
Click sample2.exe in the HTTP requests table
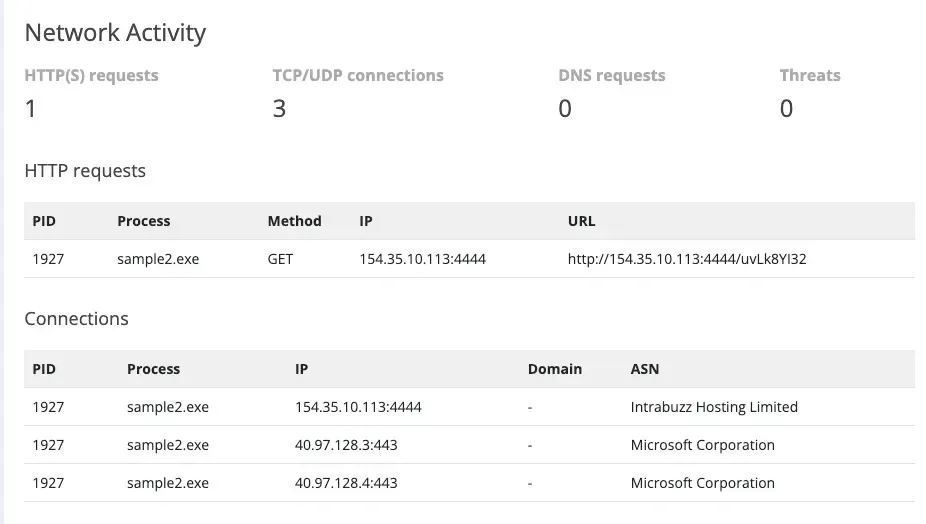(x=158, y=259)
